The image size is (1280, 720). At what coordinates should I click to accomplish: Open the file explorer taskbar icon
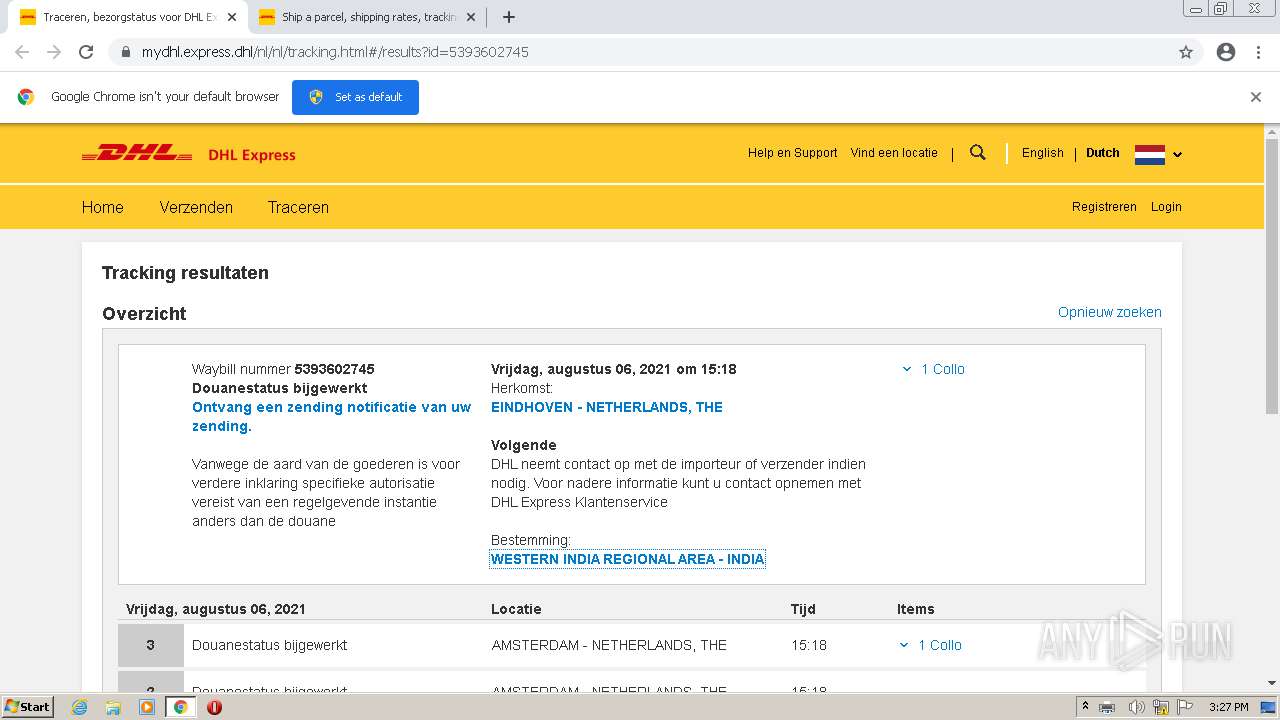point(113,707)
